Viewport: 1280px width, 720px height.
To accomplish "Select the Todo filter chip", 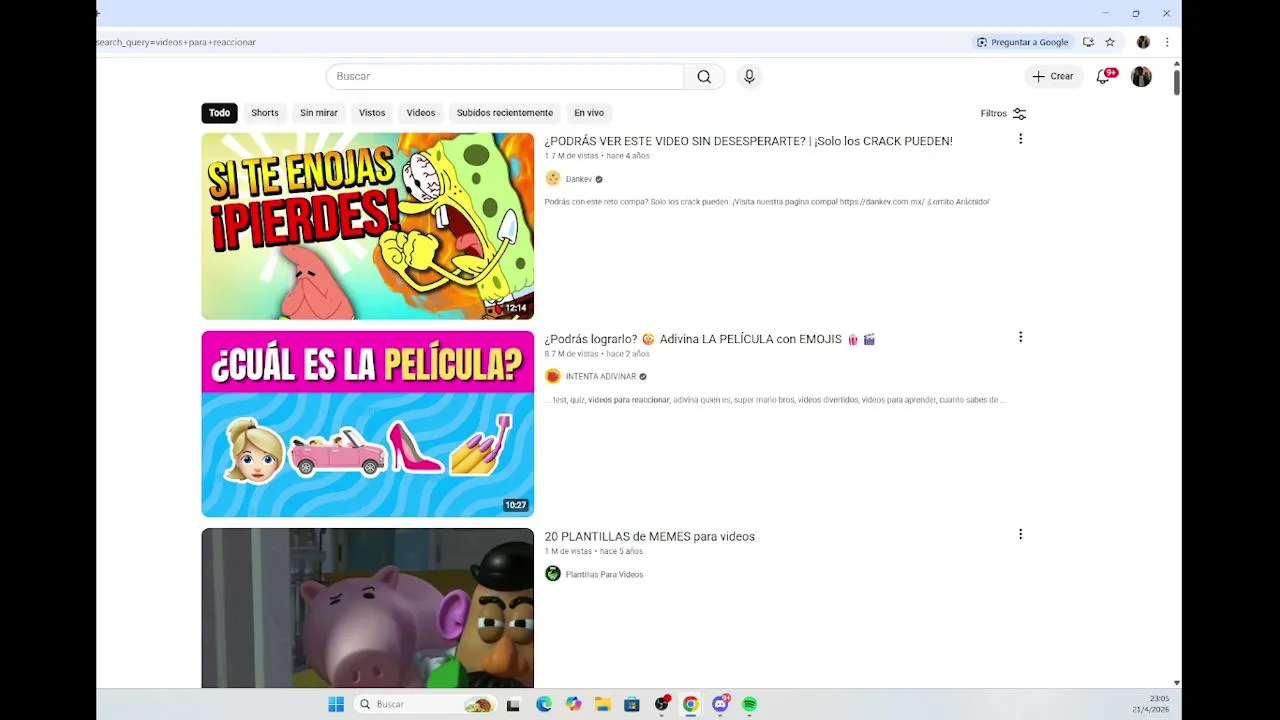I will click(x=219, y=113).
